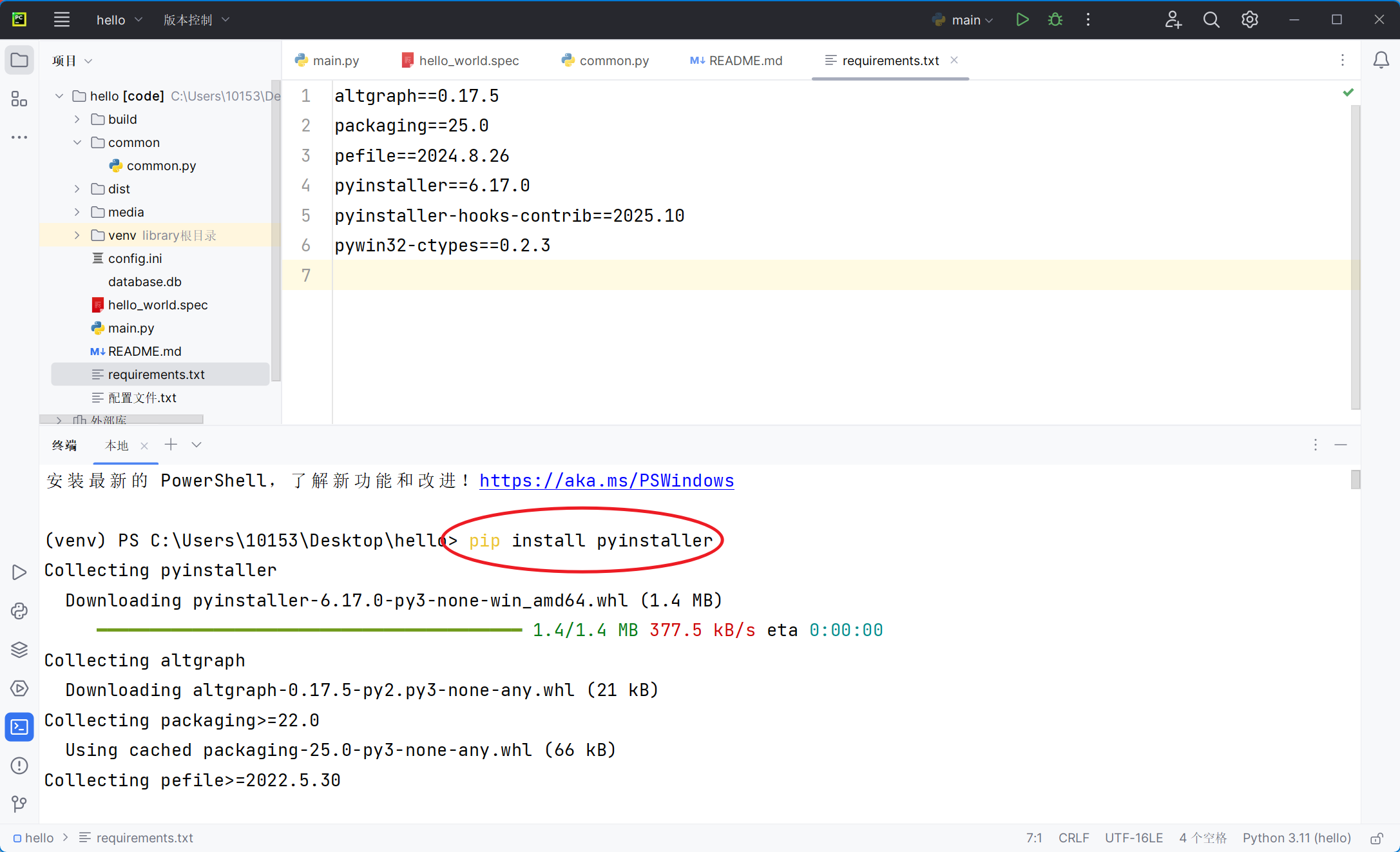This screenshot has width=1400, height=852.
Task: Select the Terminal tool window icon
Action: (x=19, y=727)
